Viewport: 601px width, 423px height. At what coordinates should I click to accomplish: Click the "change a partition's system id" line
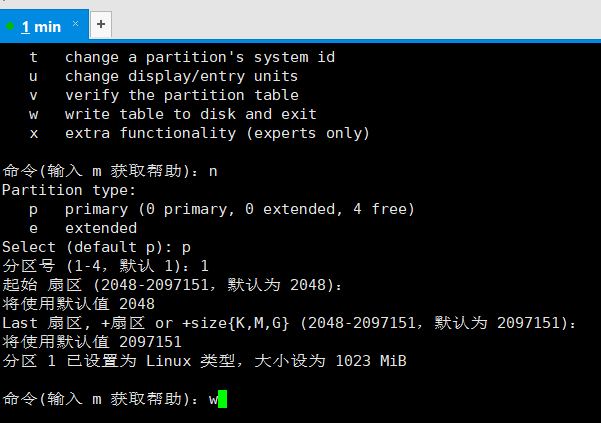(182, 57)
